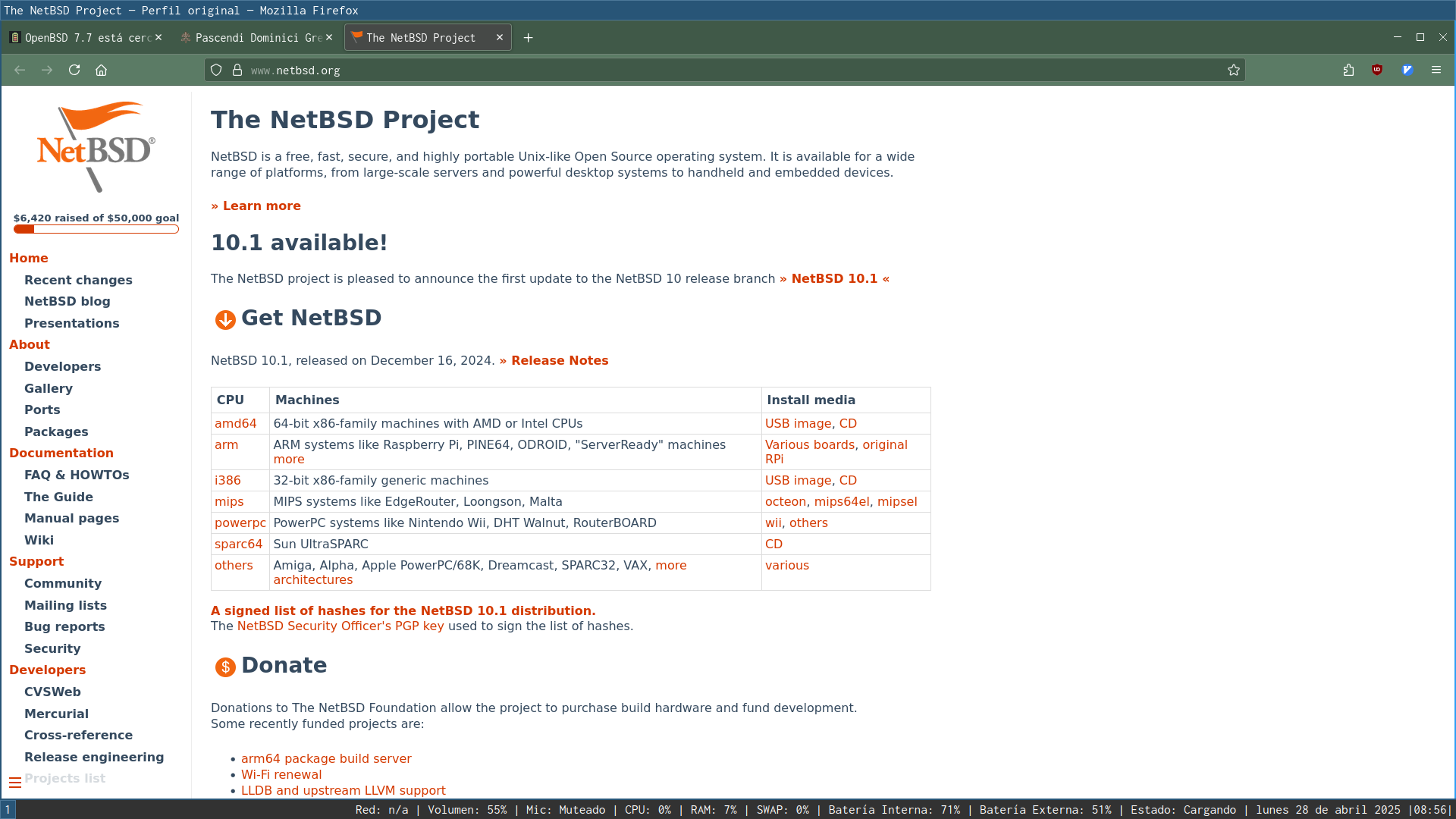Open the uBlock Origin extension
This screenshot has width=1456, height=819.
click(1377, 70)
